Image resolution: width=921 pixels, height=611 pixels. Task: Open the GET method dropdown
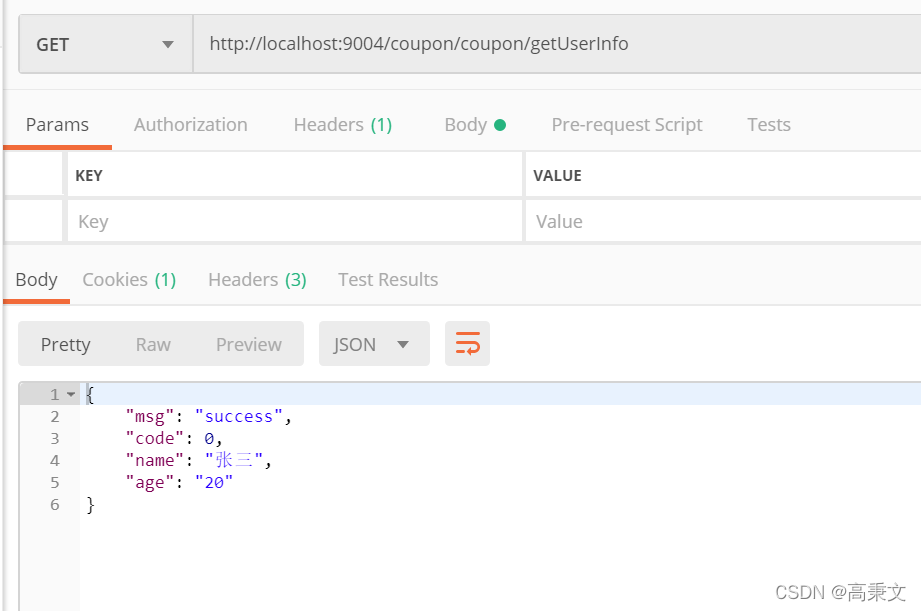[106, 45]
